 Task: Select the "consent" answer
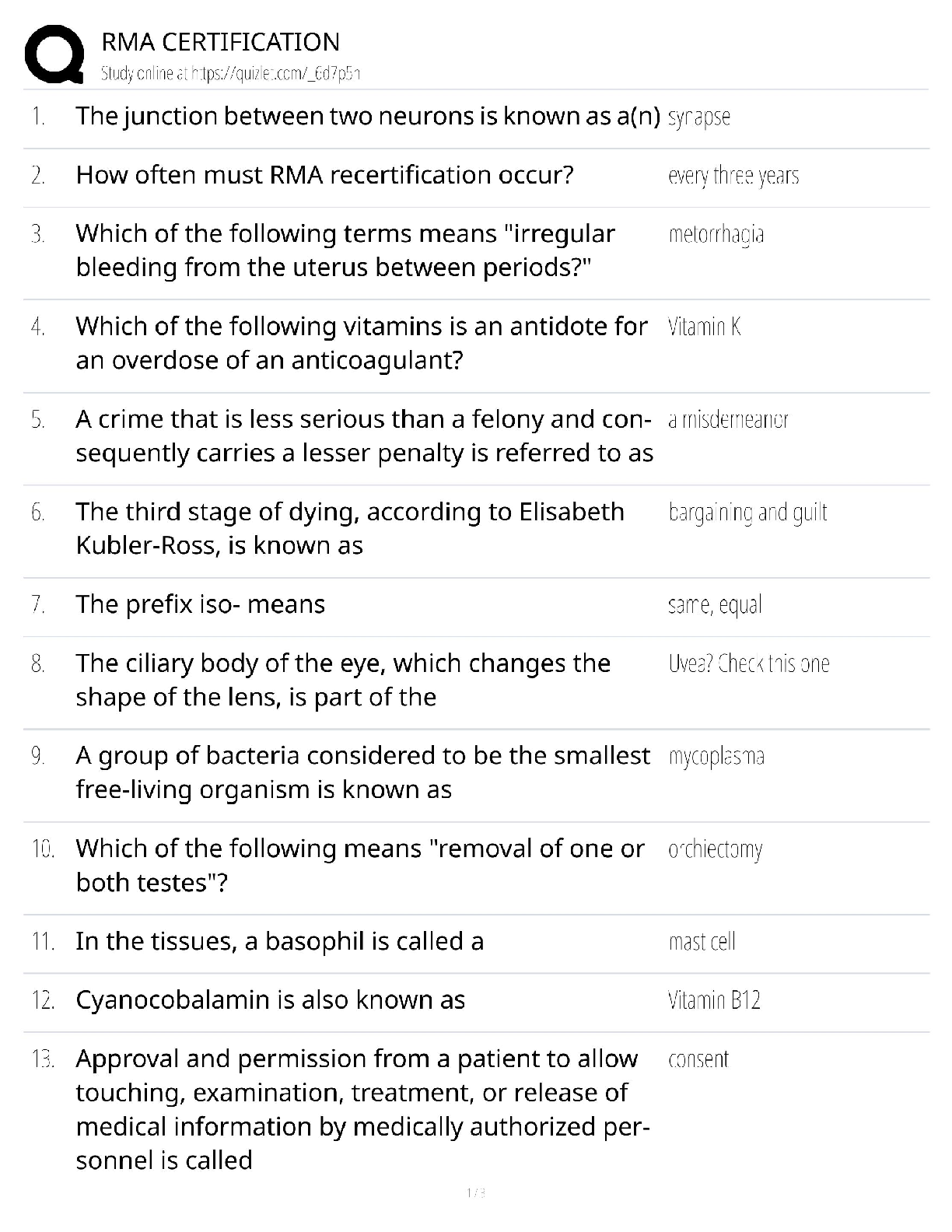(698, 1059)
